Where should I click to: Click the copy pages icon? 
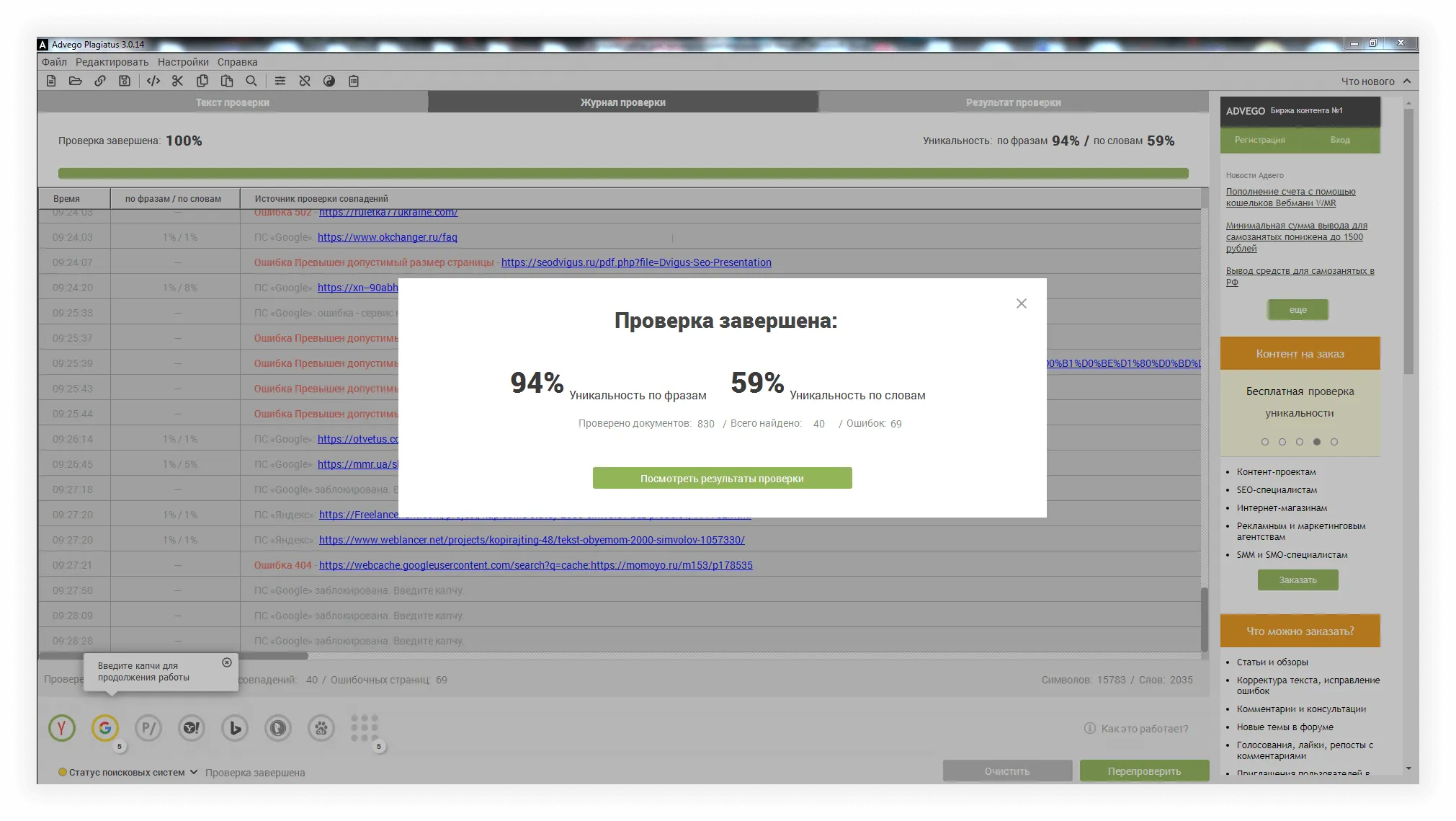pos(202,81)
